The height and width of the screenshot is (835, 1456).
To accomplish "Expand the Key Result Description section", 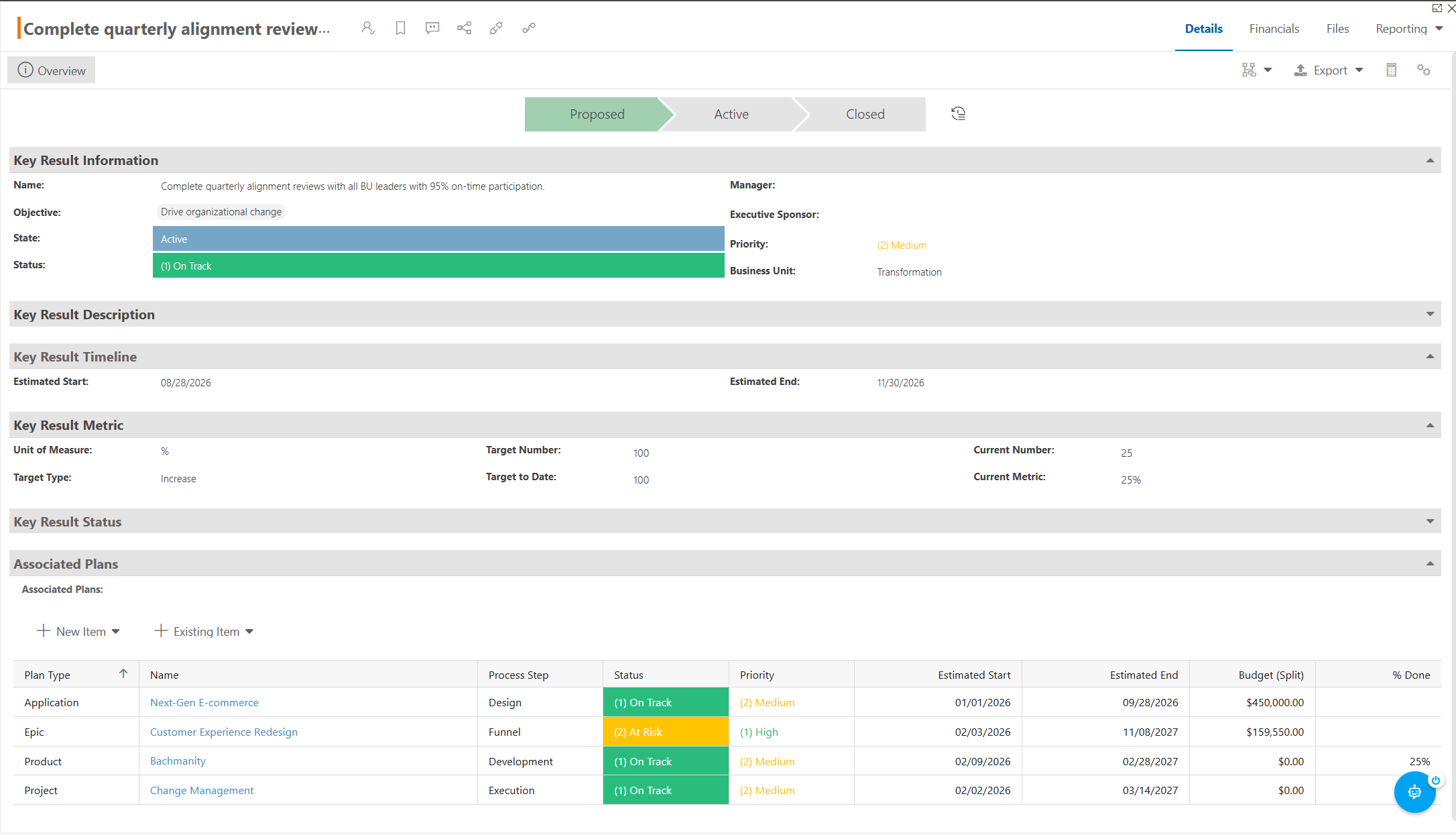I will pos(1430,314).
